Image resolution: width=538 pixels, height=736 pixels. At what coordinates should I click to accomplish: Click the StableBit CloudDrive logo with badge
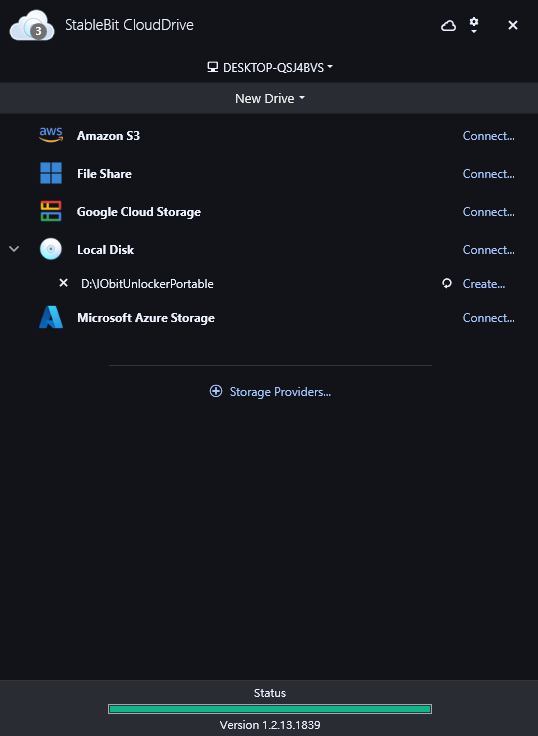pos(32,25)
